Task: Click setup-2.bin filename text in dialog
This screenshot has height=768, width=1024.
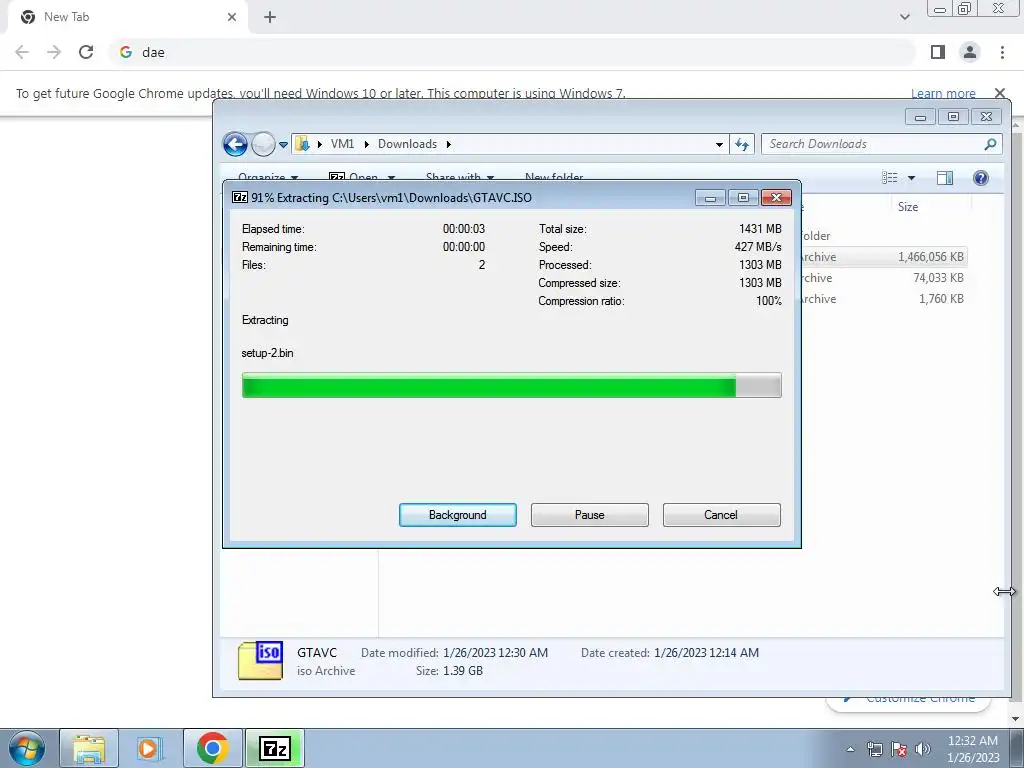Action: [x=267, y=353]
